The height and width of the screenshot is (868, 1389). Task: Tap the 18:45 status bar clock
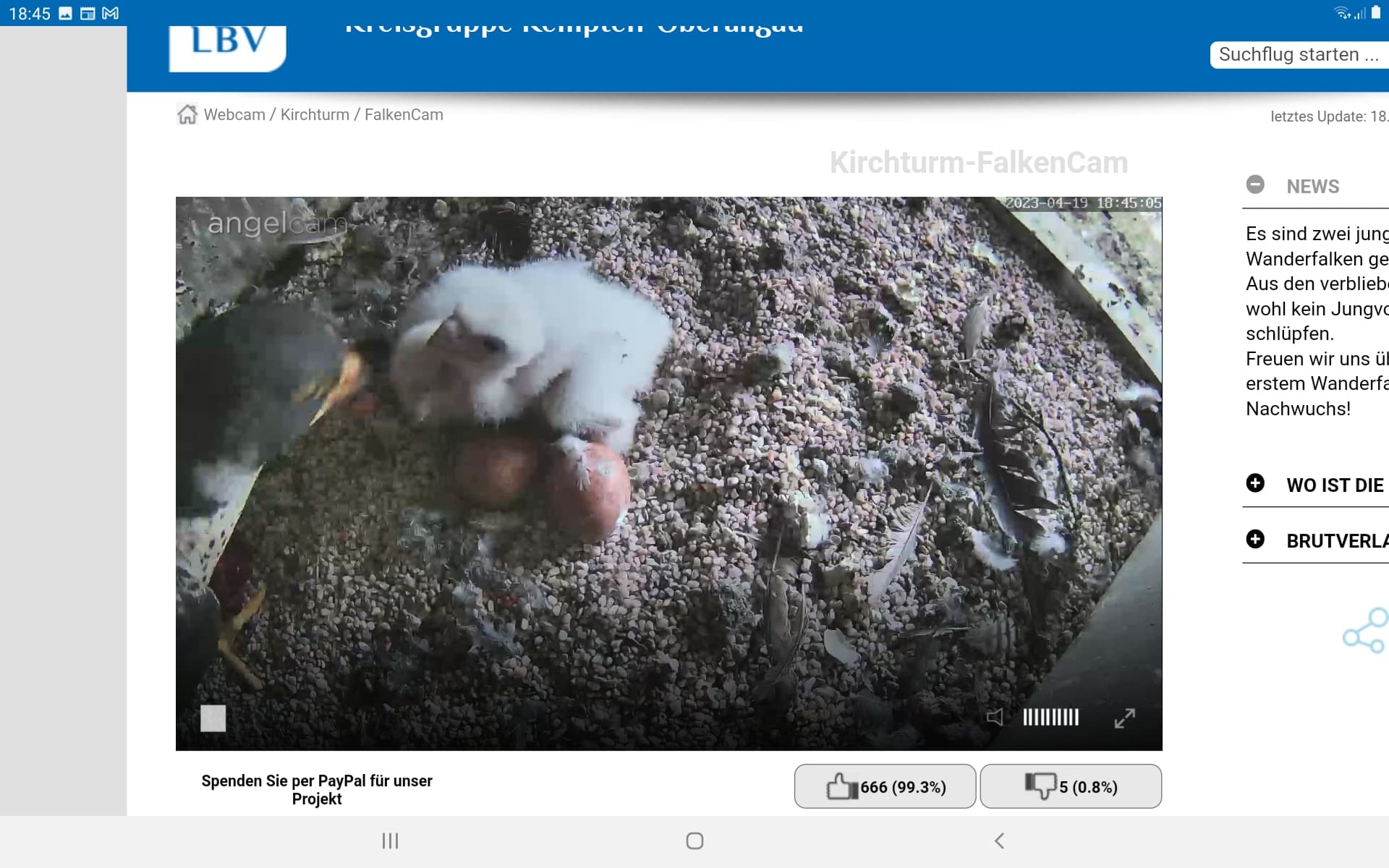[30, 14]
